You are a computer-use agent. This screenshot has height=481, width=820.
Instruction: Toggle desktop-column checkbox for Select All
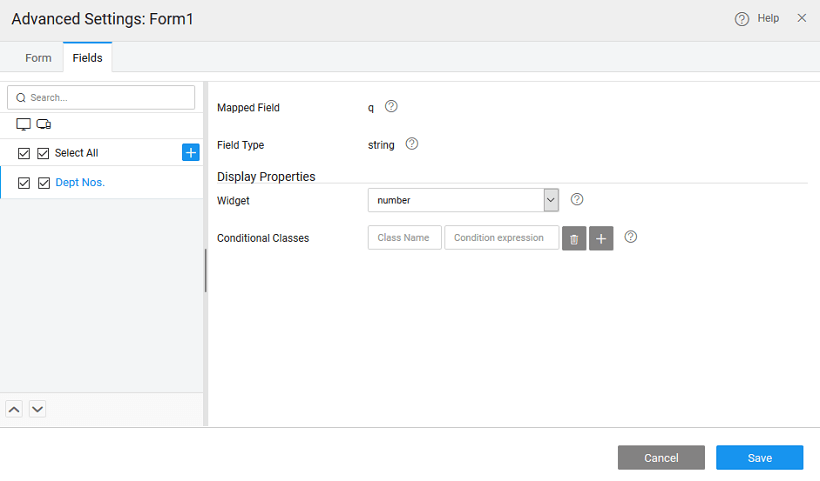(x=24, y=153)
